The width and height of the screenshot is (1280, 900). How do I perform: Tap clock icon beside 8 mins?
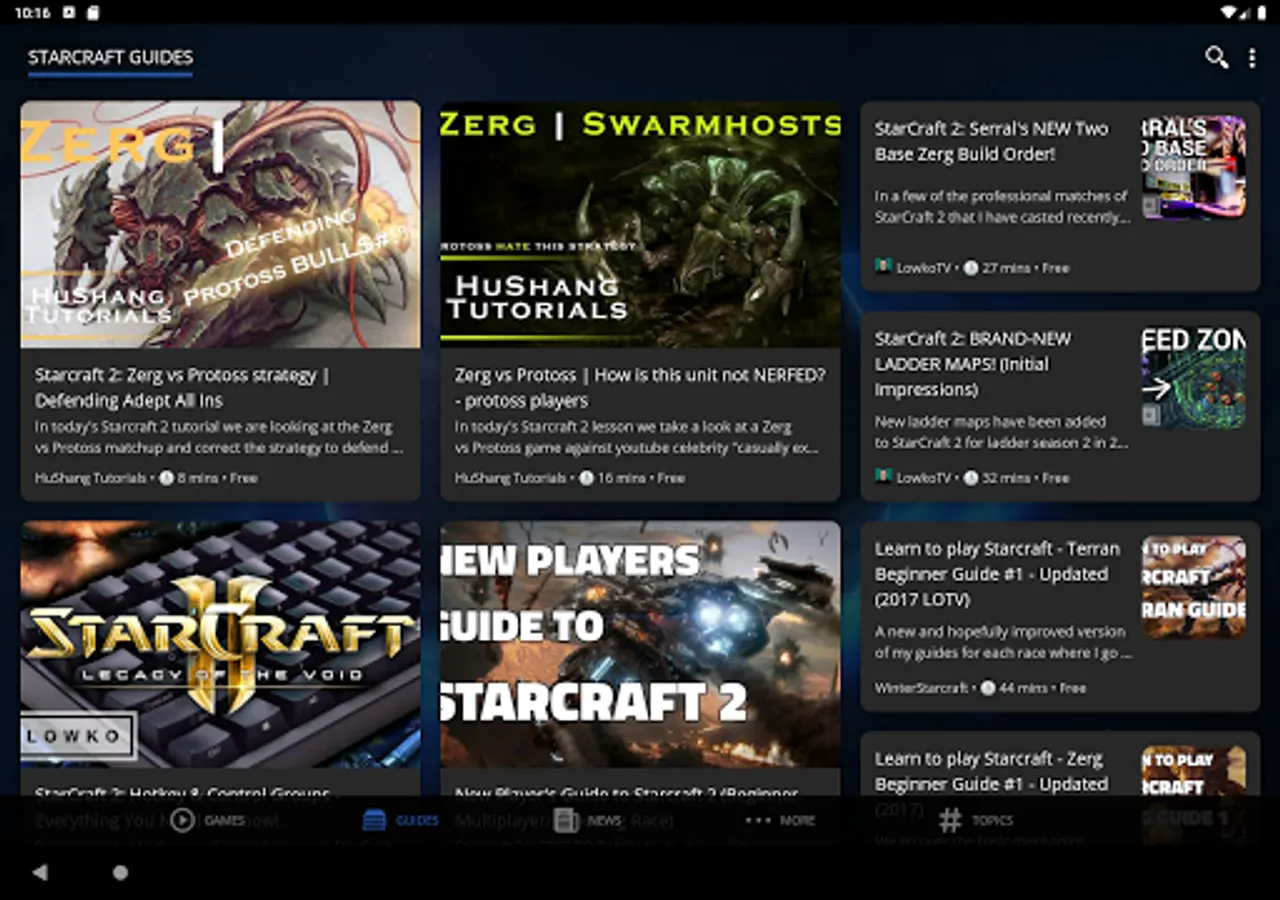(166, 478)
